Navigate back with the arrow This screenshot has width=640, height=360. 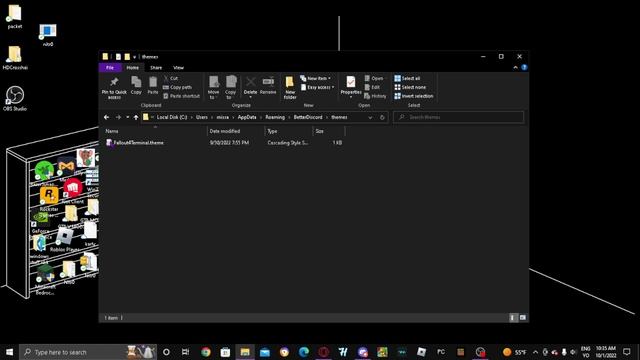107,117
